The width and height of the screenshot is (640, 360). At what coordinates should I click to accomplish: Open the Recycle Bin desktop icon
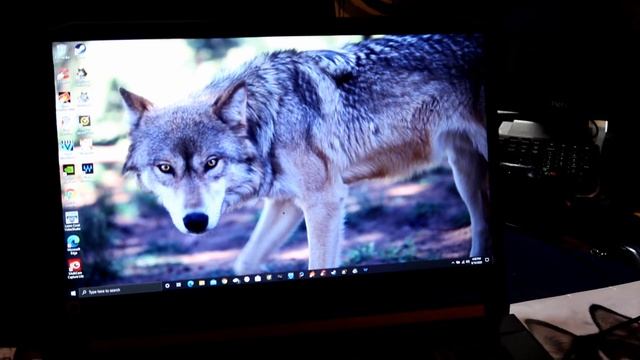[62, 52]
